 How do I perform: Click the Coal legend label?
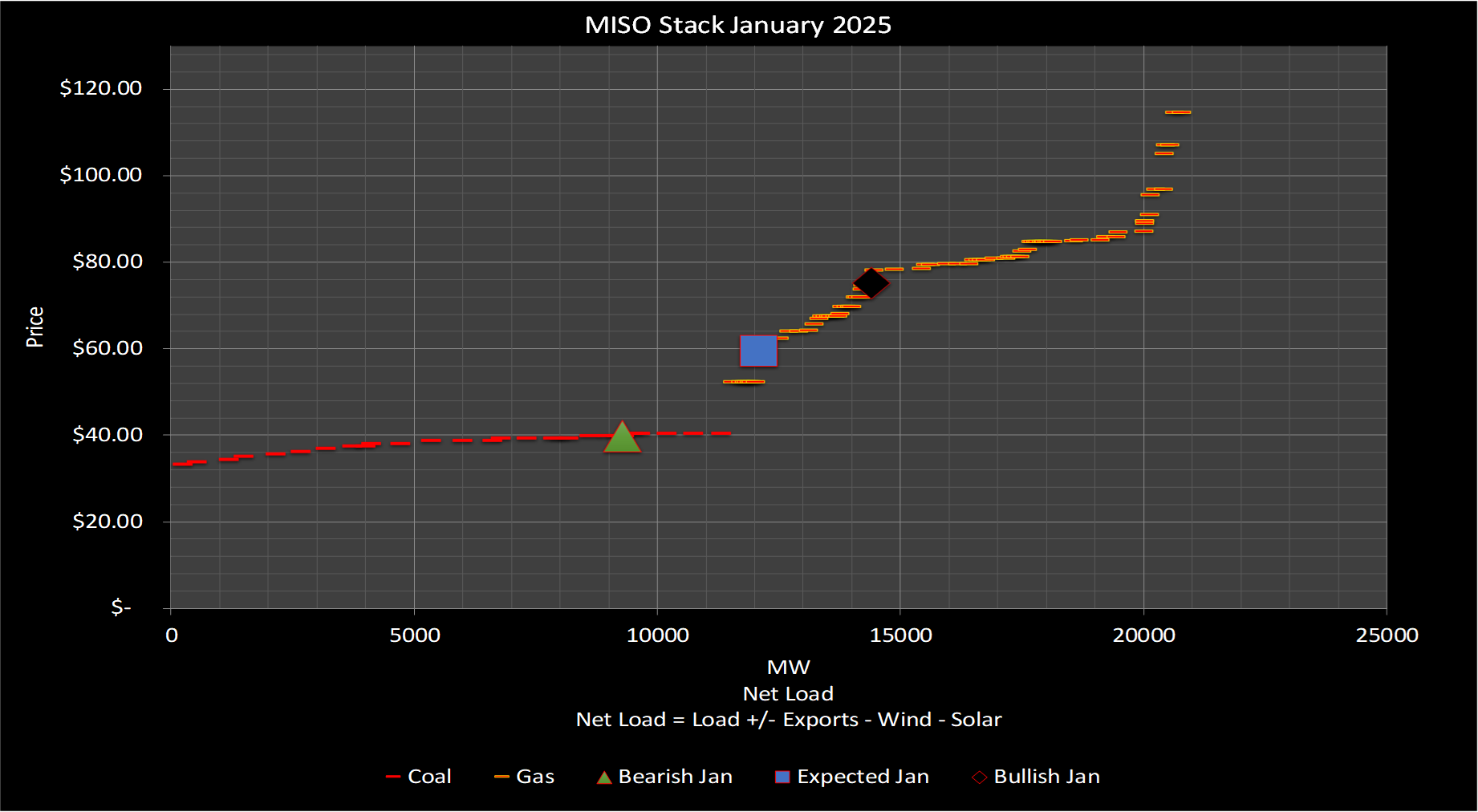[x=429, y=777]
